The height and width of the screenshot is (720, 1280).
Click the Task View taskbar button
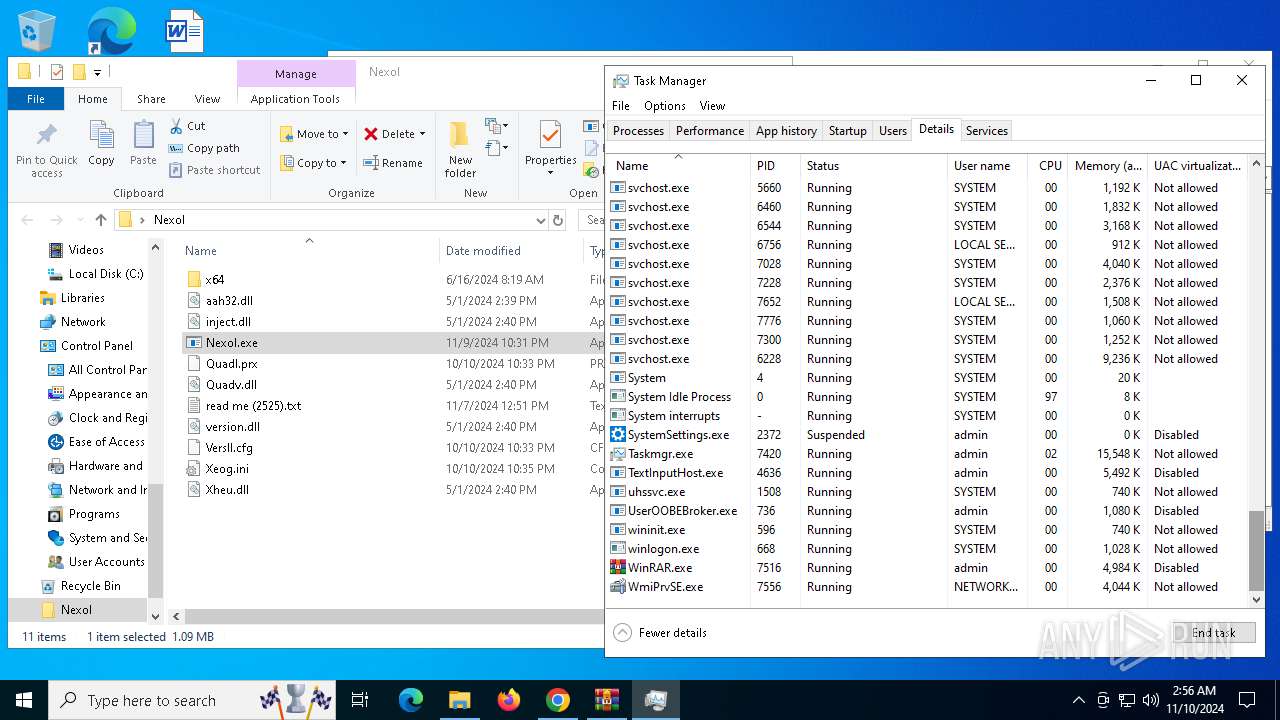[360, 700]
